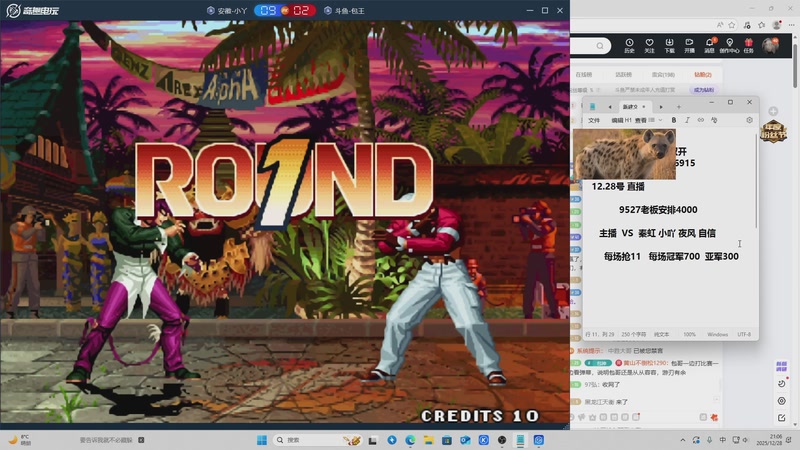Image resolution: width=800 pixels, height=450 pixels.
Task: Show hidden system tray icons chevron
Action: click(683, 440)
